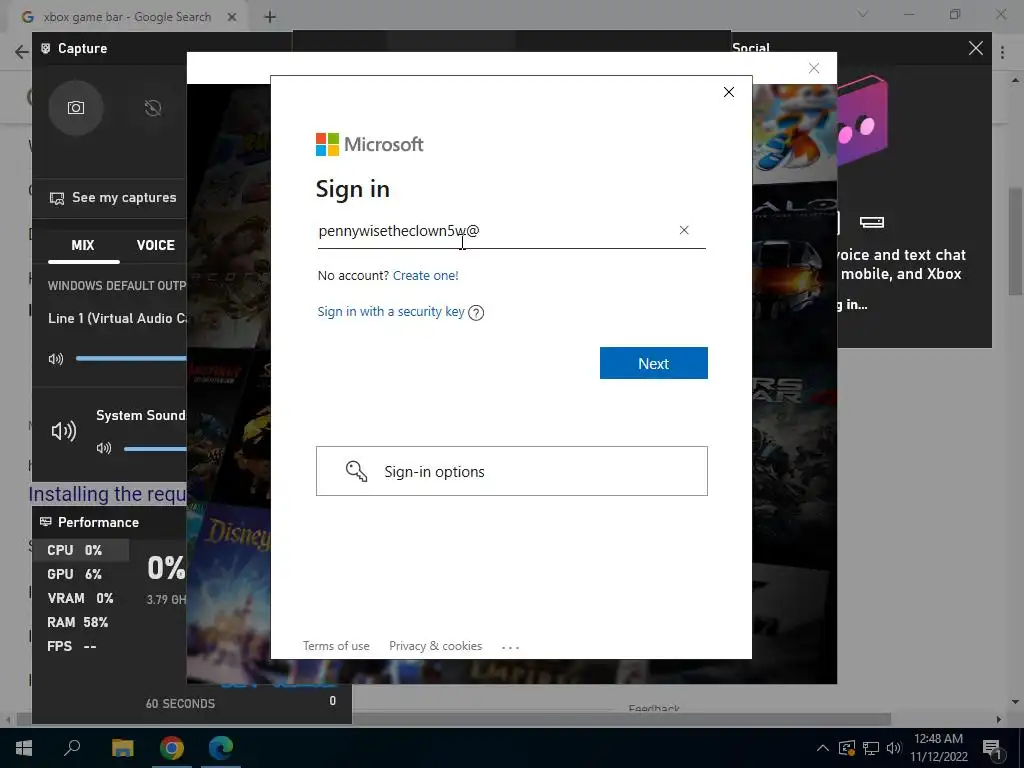This screenshot has height=768, width=1024.
Task: Open the security key help icon
Action: (x=476, y=313)
